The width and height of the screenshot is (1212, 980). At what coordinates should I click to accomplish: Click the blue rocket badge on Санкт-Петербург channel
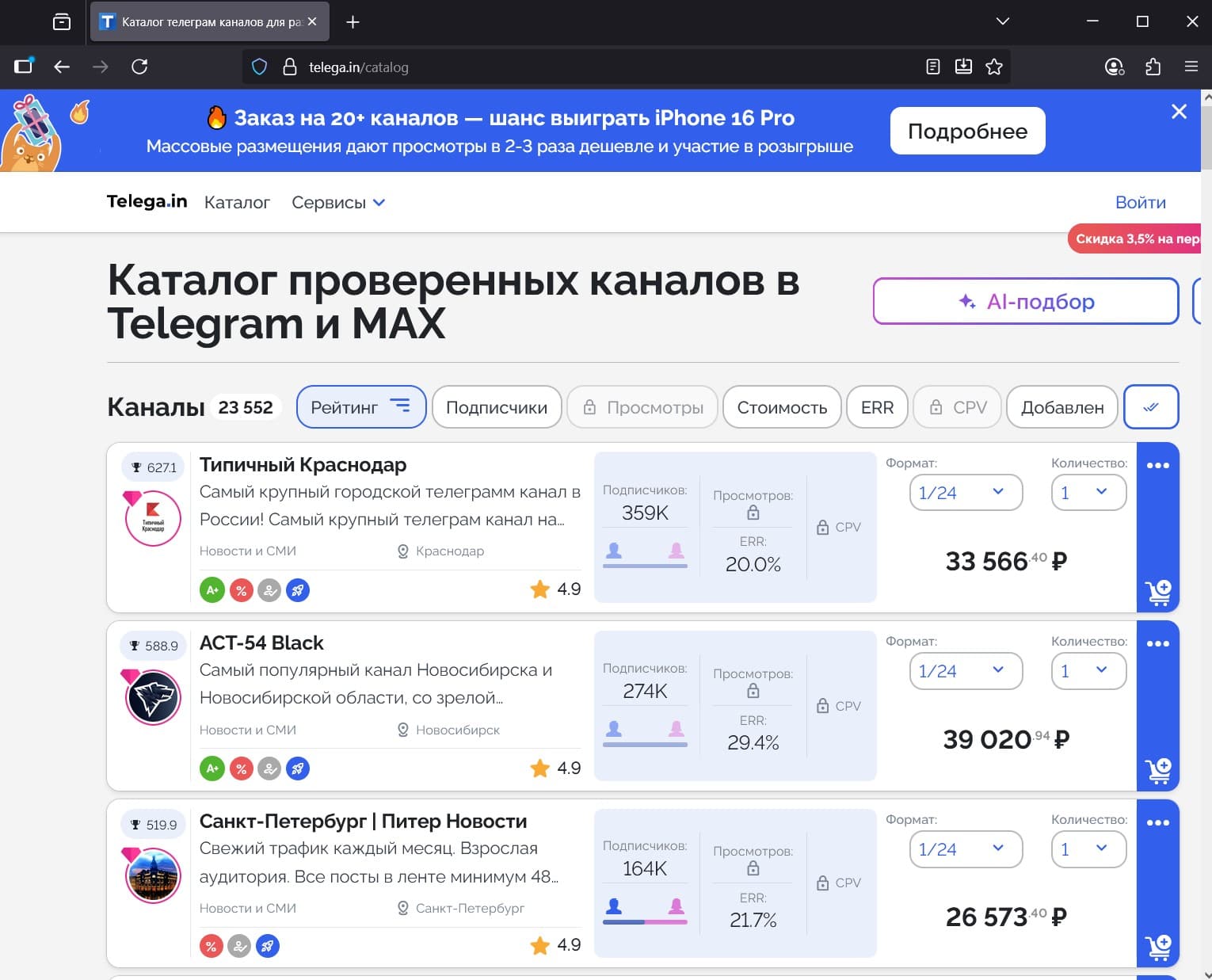(268, 946)
